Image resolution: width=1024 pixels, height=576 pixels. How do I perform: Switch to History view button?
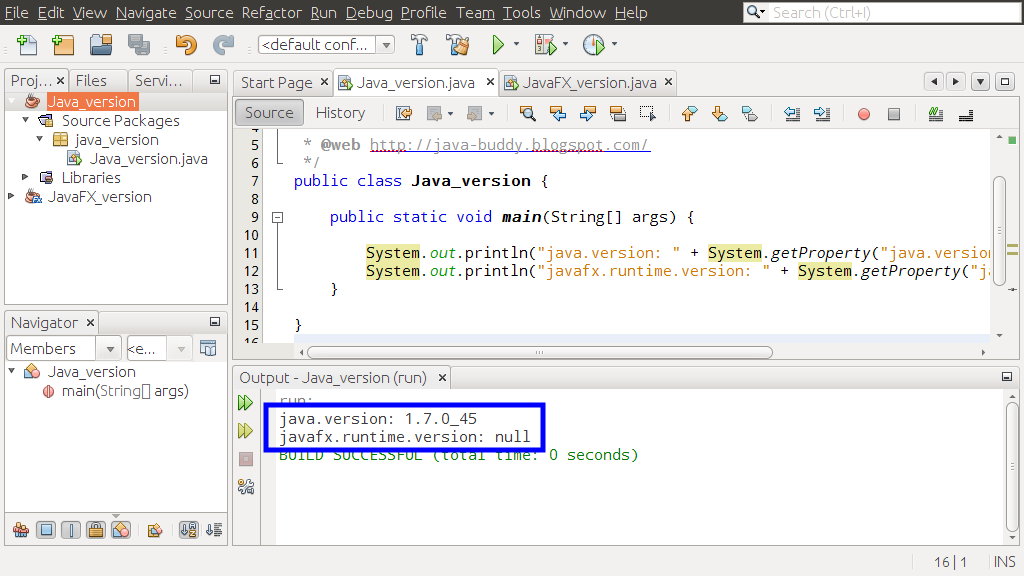pos(340,113)
